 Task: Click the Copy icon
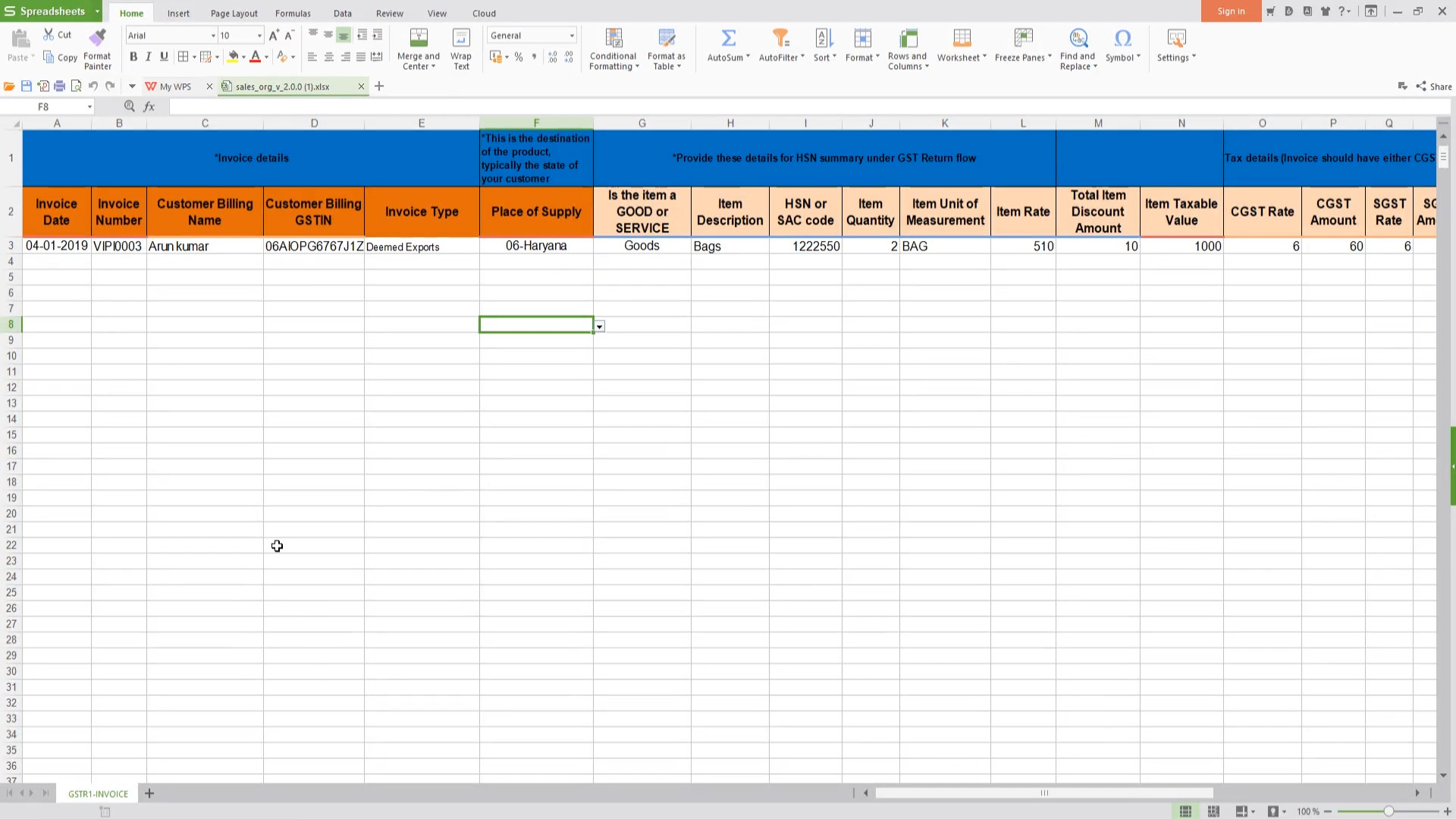pyautogui.click(x=49, y=58)
